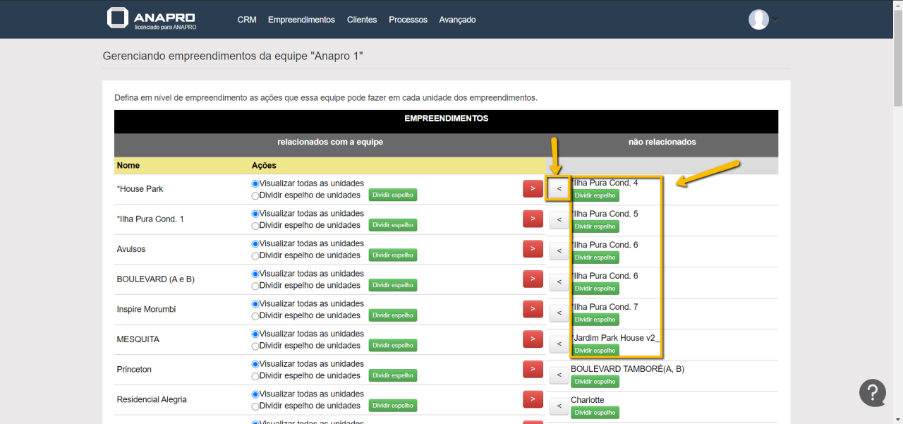
Task: Click Dividir espelho button for MESQUITA
Action: [x=393, y=345]
